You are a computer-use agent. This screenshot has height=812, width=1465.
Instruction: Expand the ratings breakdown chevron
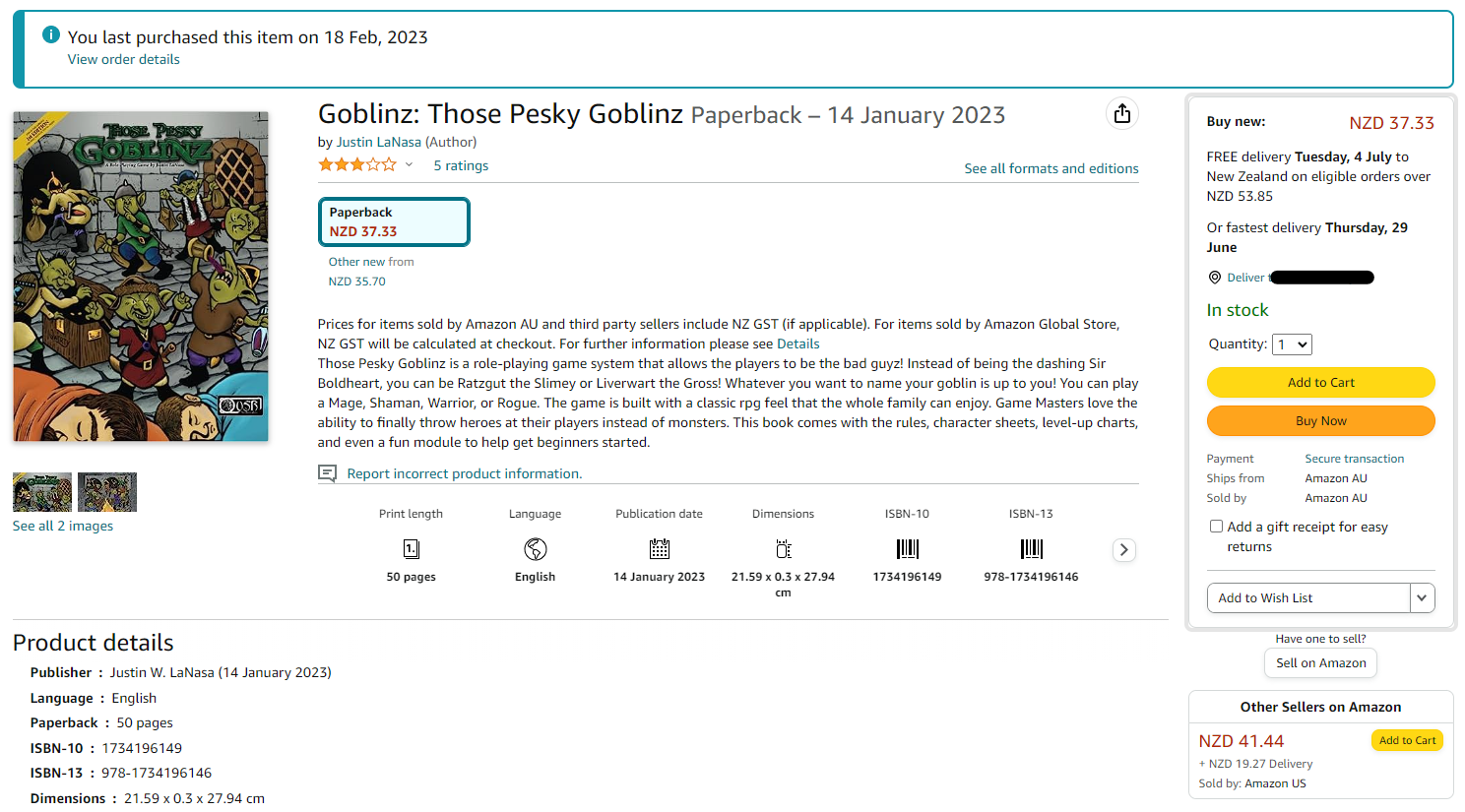[409, 165]
